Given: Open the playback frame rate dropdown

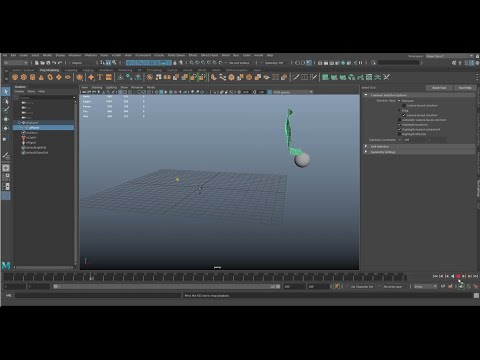Looking at the screenshot, I should [x=425, y=287].
